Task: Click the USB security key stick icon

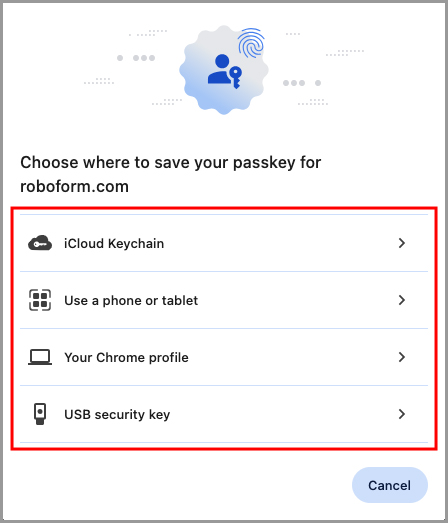Action: 40,414
